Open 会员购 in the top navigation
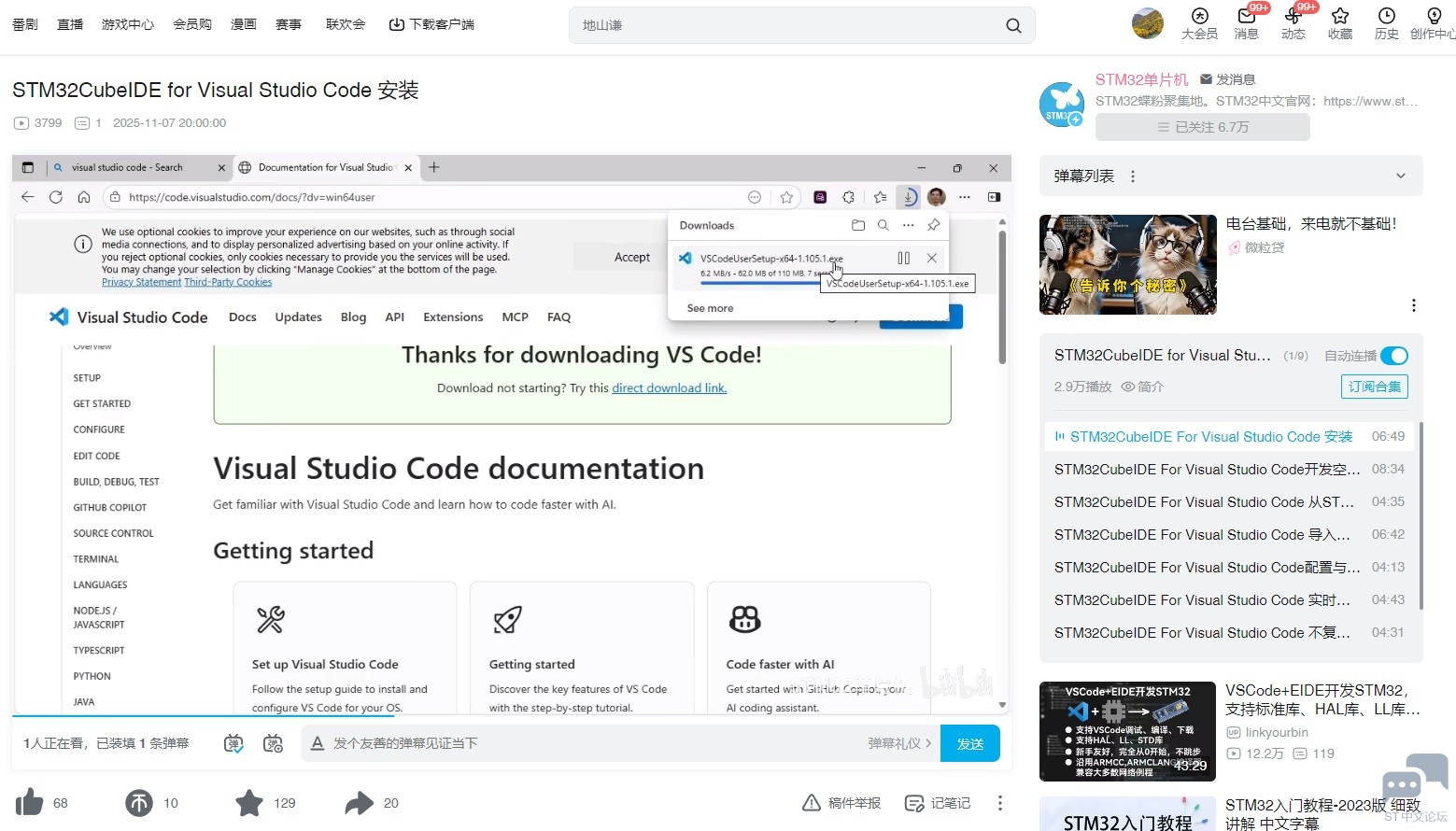The image size is (1456, 831). tap(192, 24)
